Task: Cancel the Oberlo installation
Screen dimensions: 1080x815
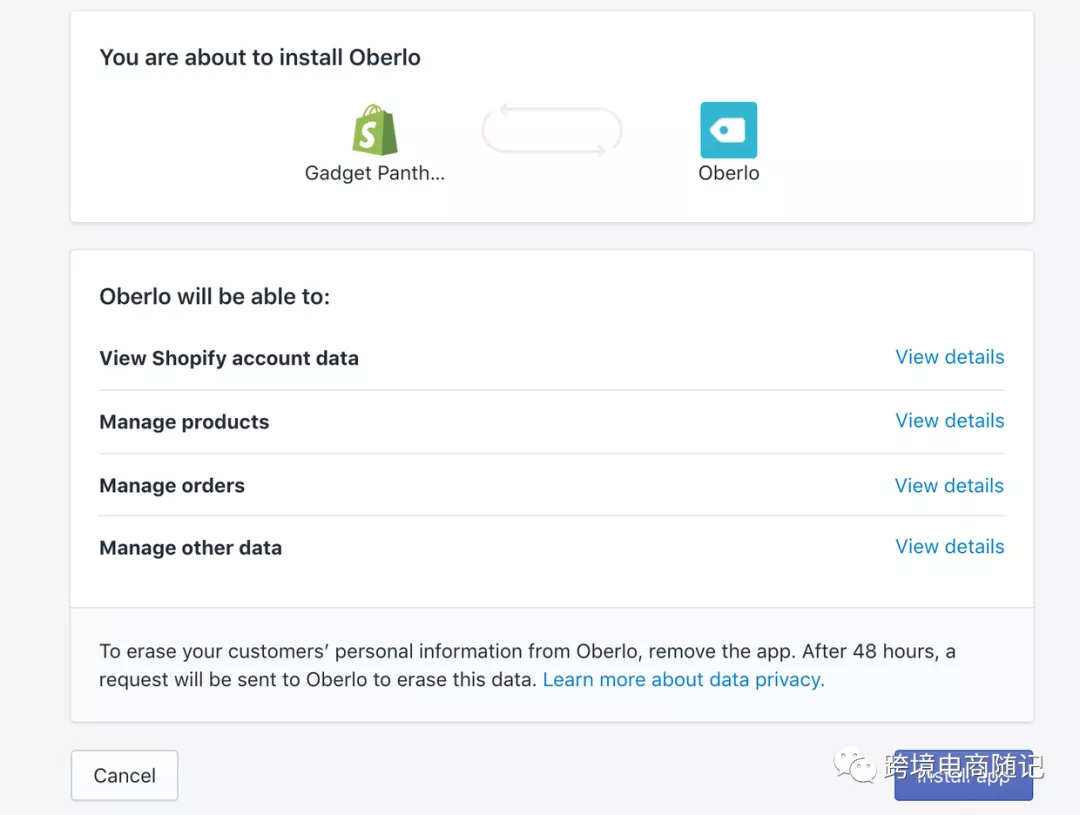Action: 125,775
